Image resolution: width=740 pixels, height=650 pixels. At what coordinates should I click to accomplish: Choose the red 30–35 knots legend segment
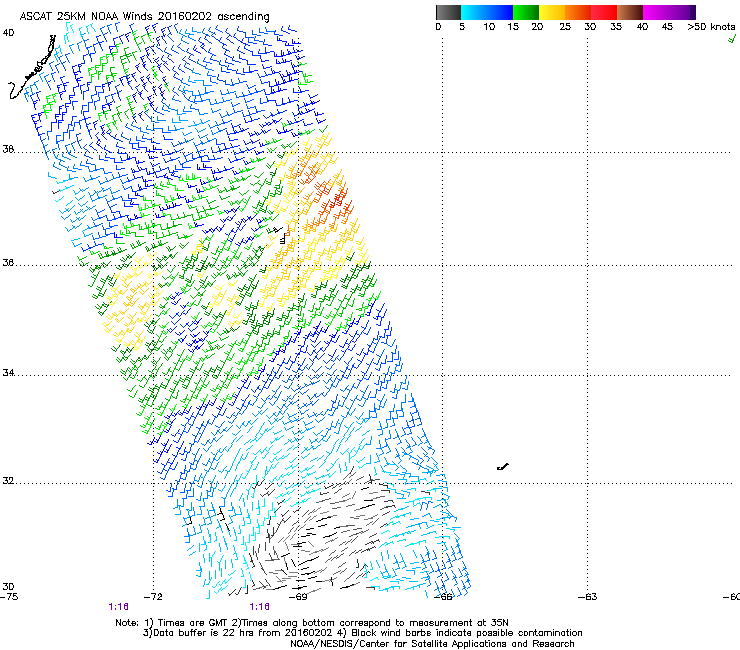click(x=604, y=12)
